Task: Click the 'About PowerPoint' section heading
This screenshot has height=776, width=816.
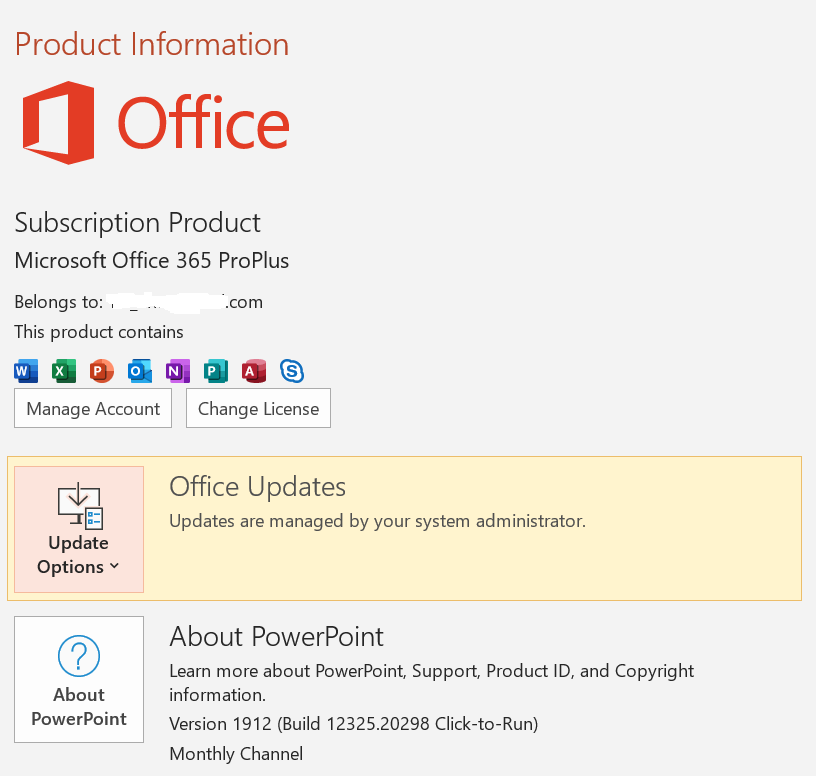Action: (x=277, y=637)
